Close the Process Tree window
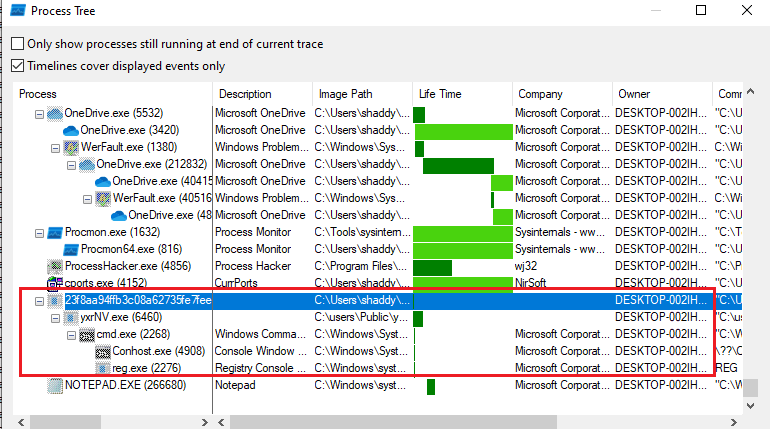Screen dimensions: 770x429 click(747, 10)
